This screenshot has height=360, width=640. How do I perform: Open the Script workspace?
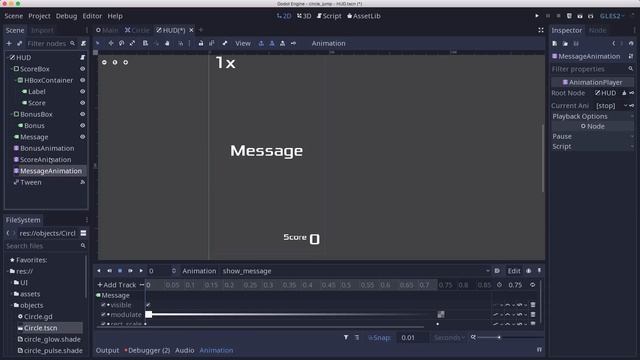click(329, 16)
